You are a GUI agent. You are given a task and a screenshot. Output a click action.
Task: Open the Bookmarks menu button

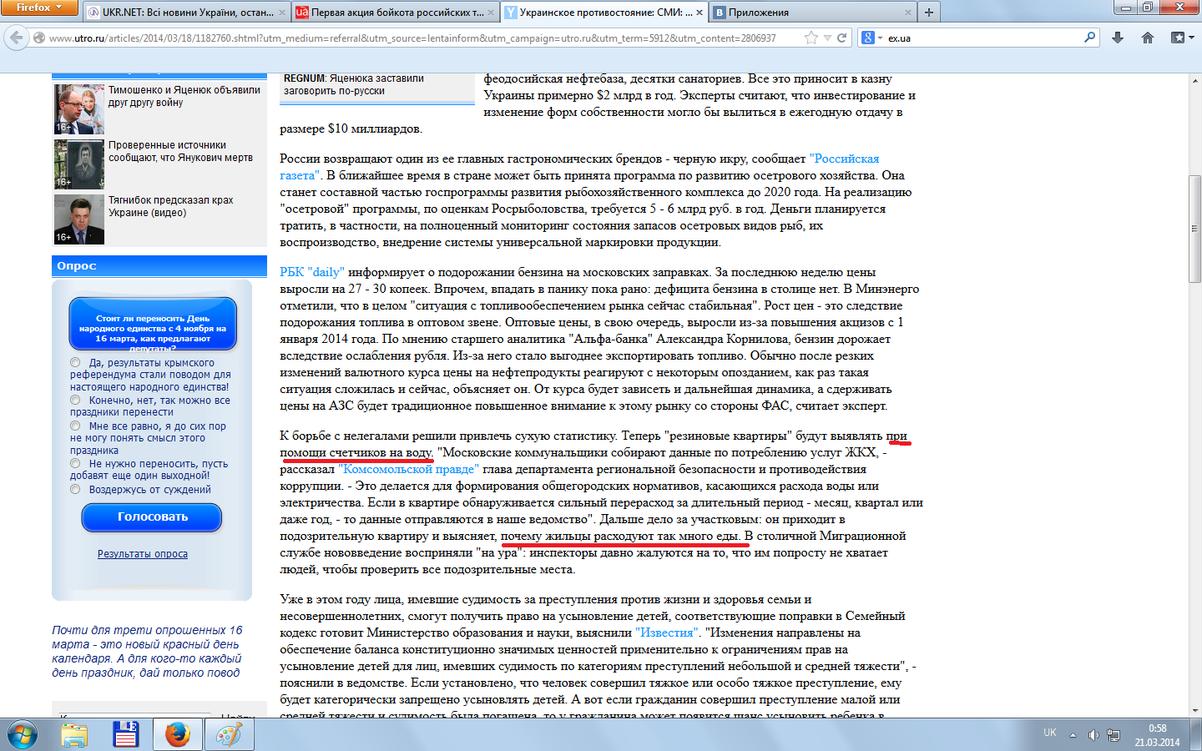[1181, 38]
